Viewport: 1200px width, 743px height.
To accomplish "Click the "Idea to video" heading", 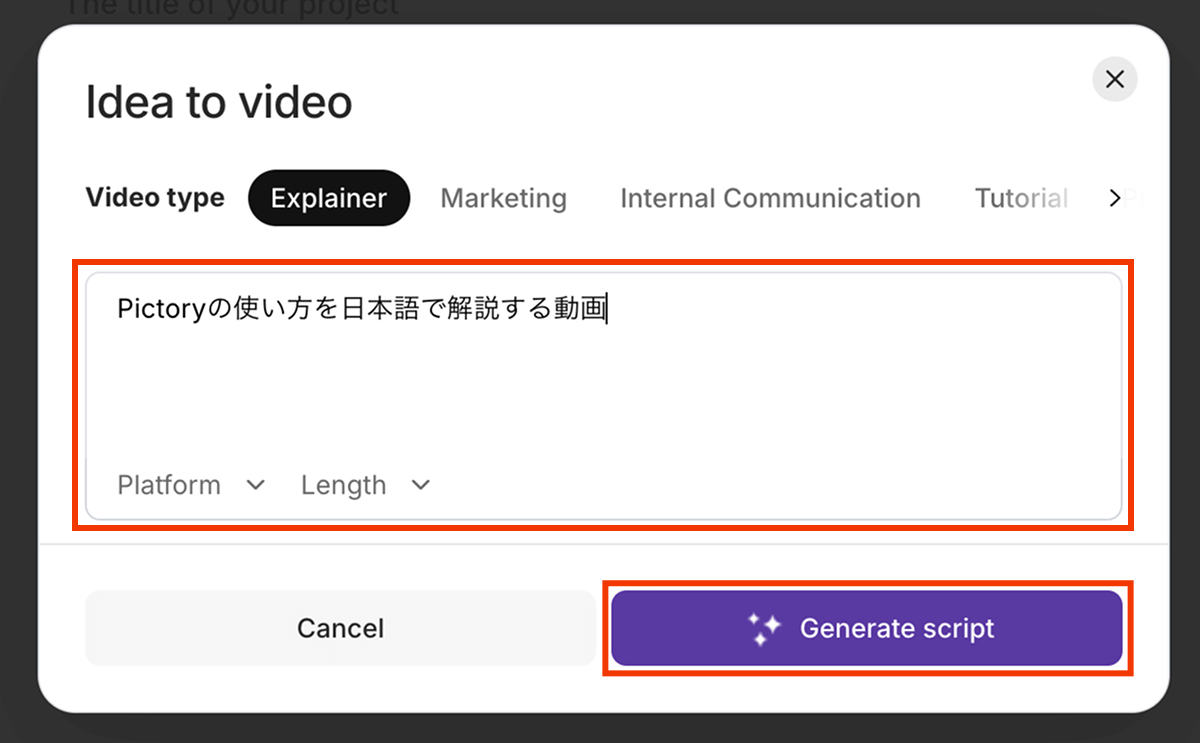I will 219,103.
